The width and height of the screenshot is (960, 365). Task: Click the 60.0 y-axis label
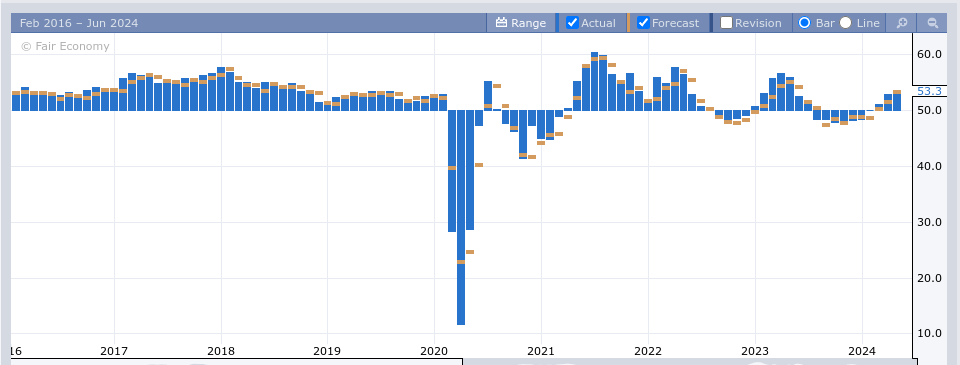(929, 55)
